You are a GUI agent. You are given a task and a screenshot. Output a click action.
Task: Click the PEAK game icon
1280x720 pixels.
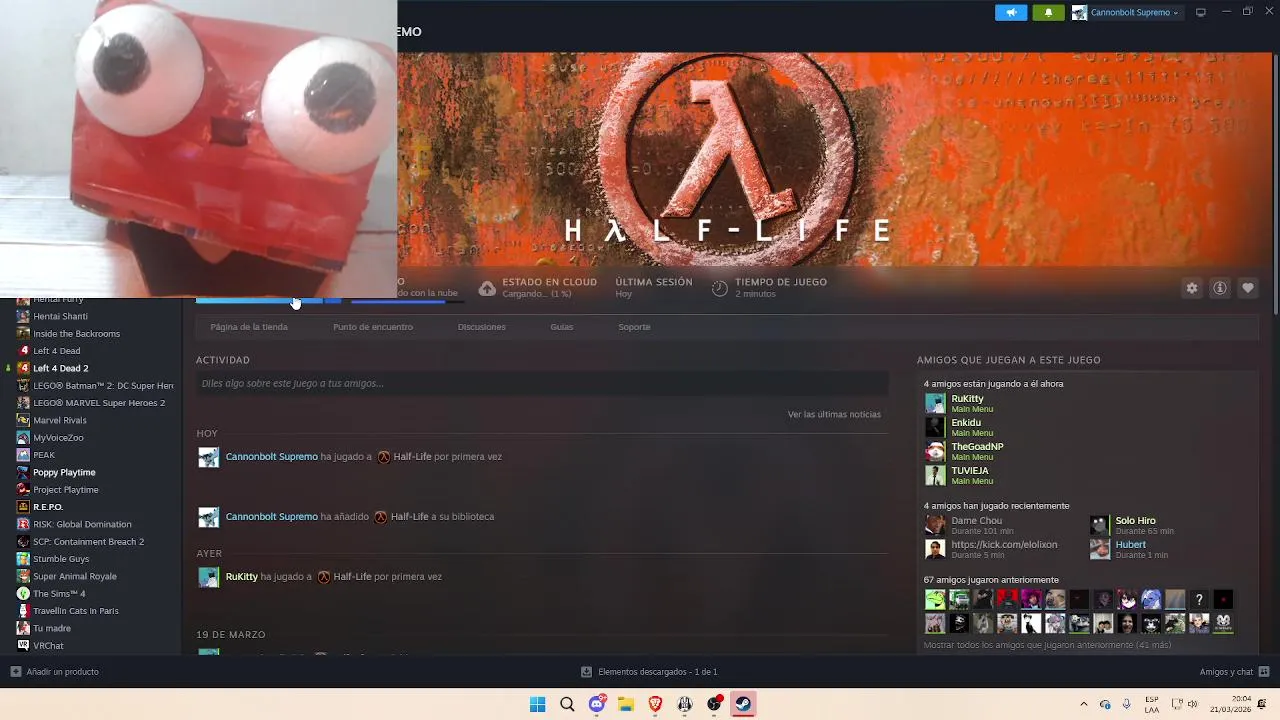pyautogui.click(x=24, y=455)
